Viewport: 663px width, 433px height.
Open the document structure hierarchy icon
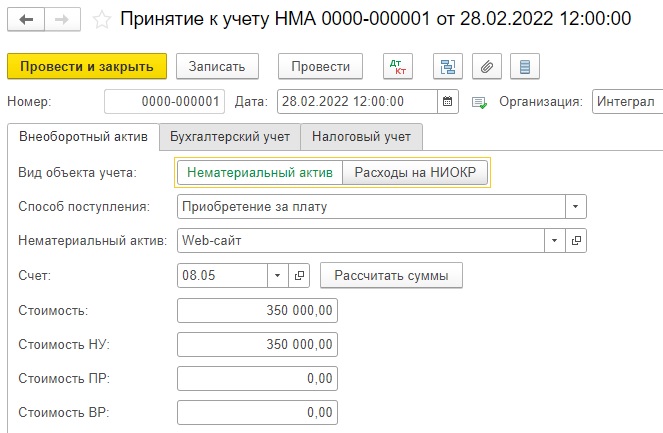click(448, 66)
